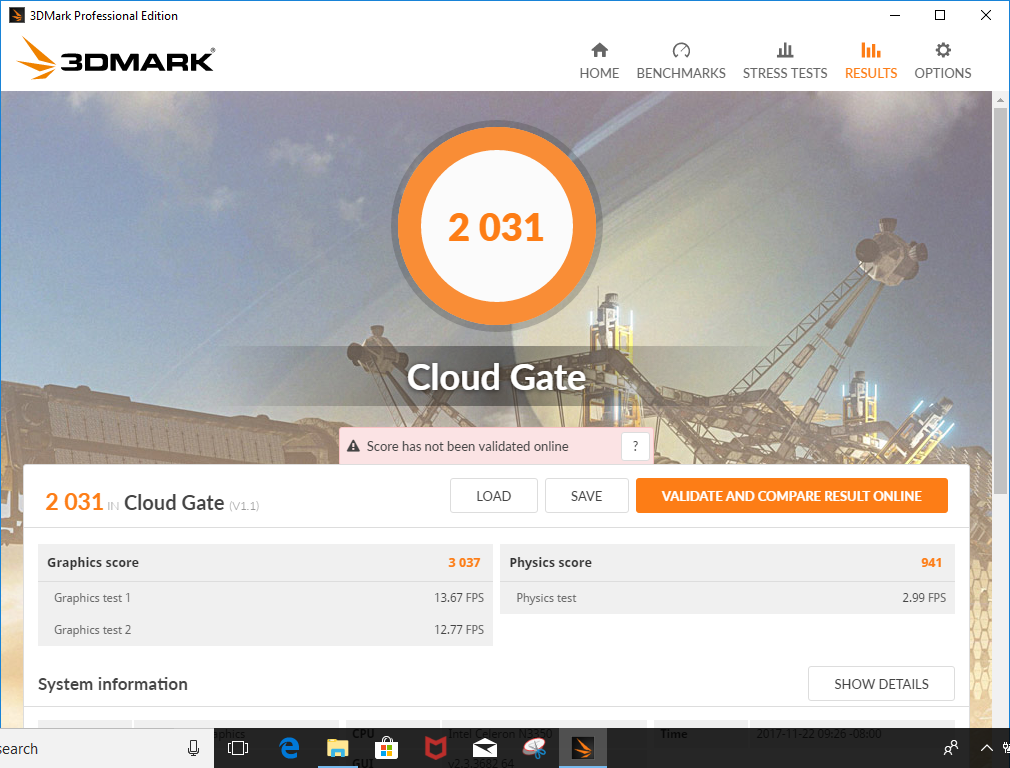Open Task View in the taskbar
Viewport: 1010px width, 768px height.
(238, 748)
